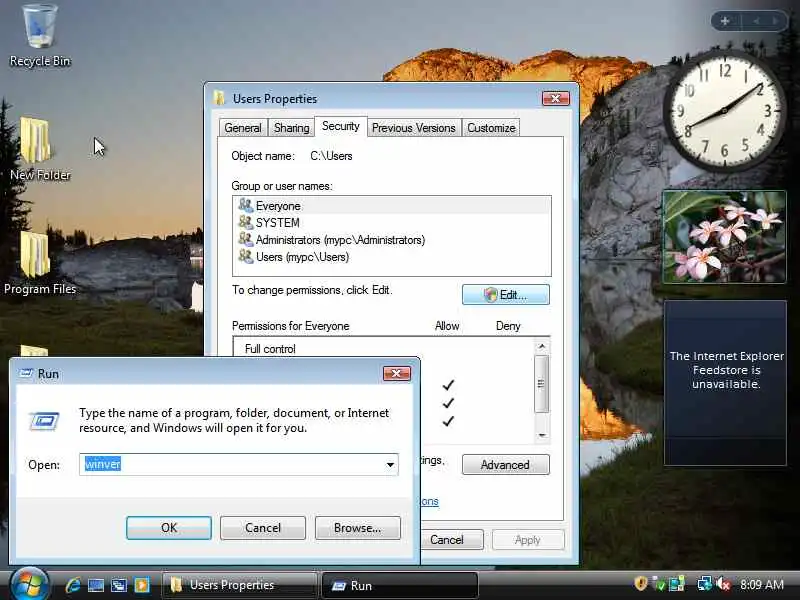The width and height of the screenshot is (800, 600).
Task: Launch Internet Explorer from Quick Launch
Action: 73,585
